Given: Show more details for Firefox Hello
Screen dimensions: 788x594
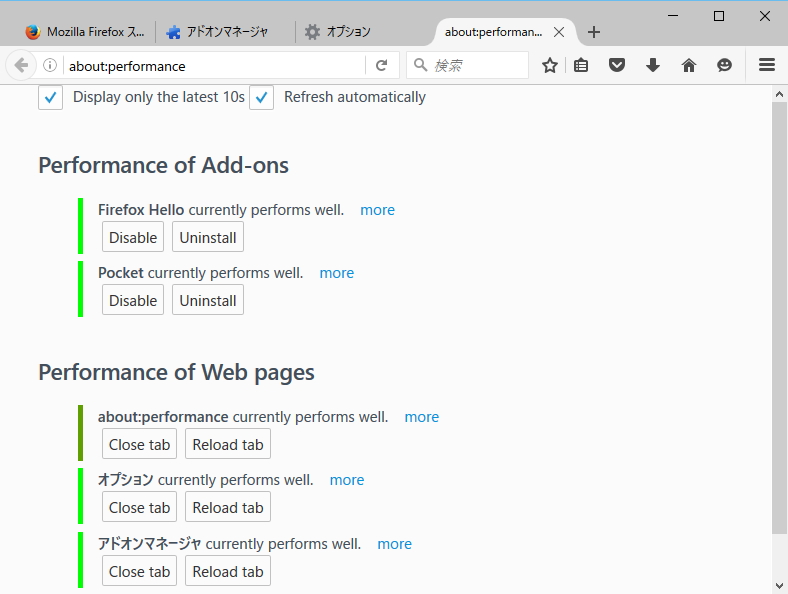Looking at the screenshot, I should tap(377, 210).
